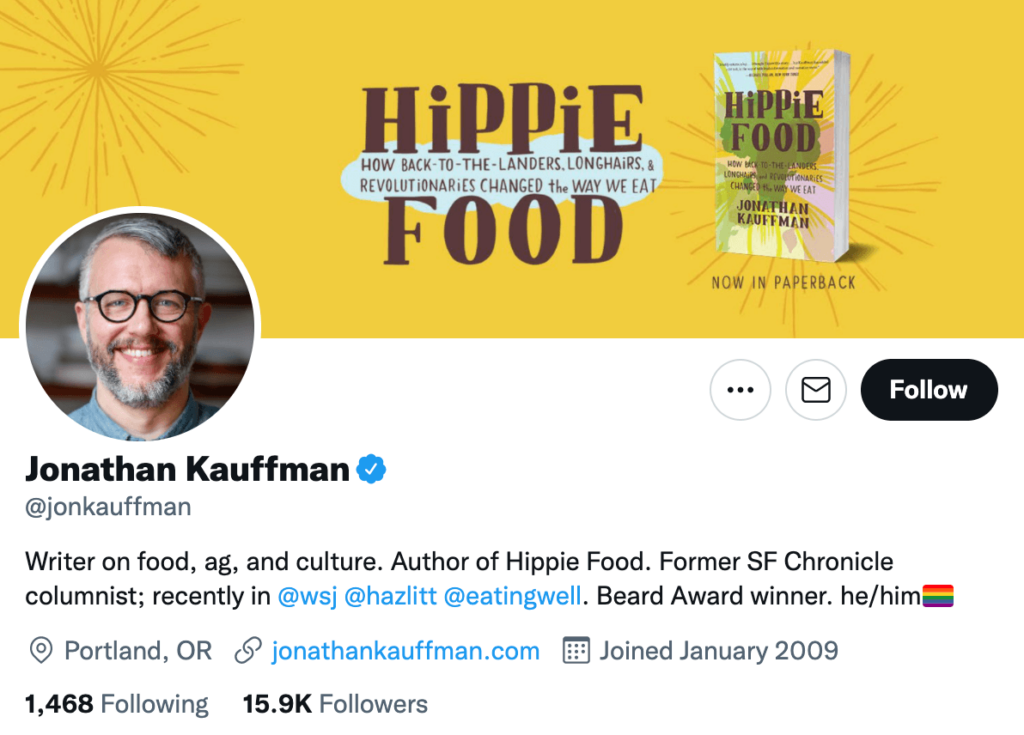Click the location pin icon

pos(40,651)
